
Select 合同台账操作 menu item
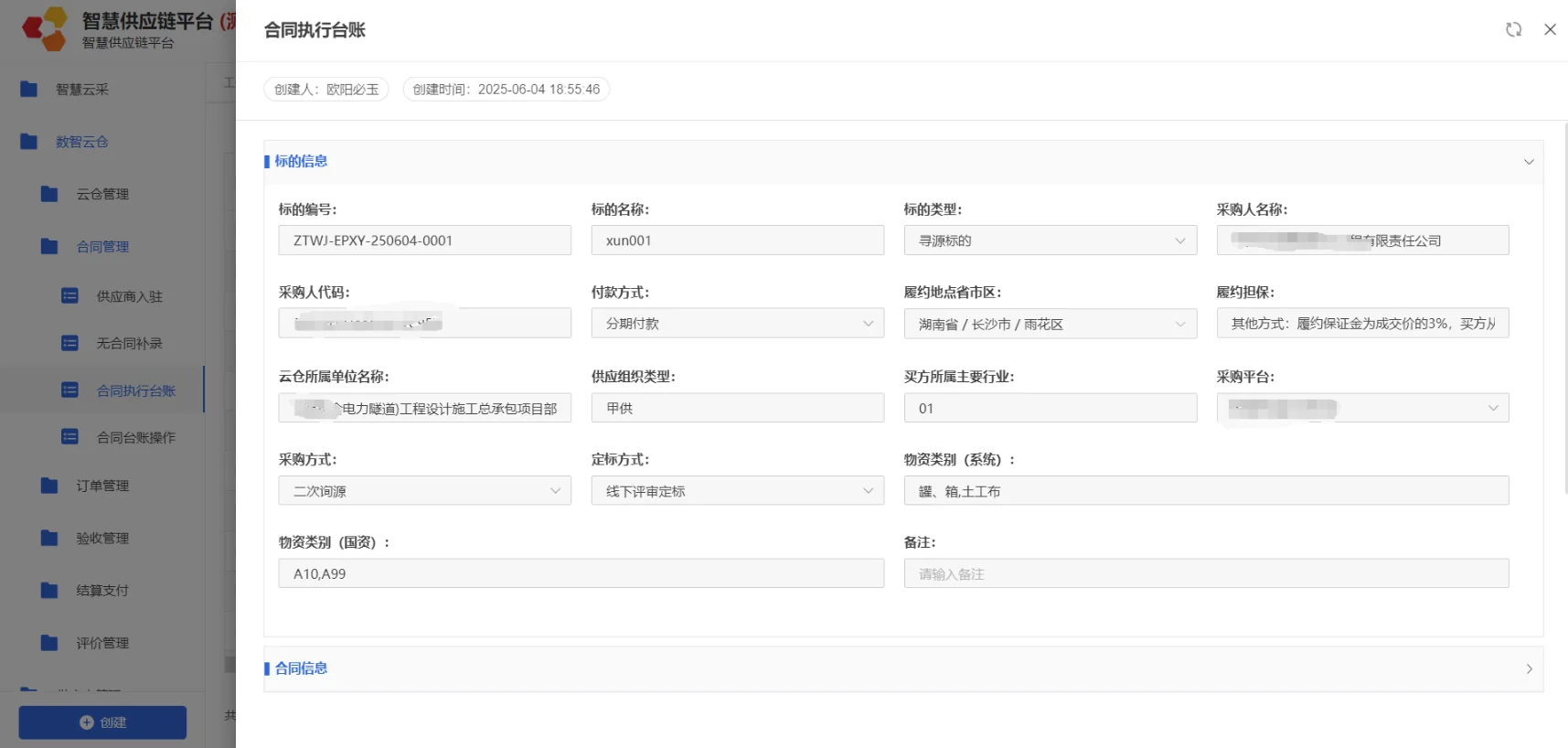[136, 437]
